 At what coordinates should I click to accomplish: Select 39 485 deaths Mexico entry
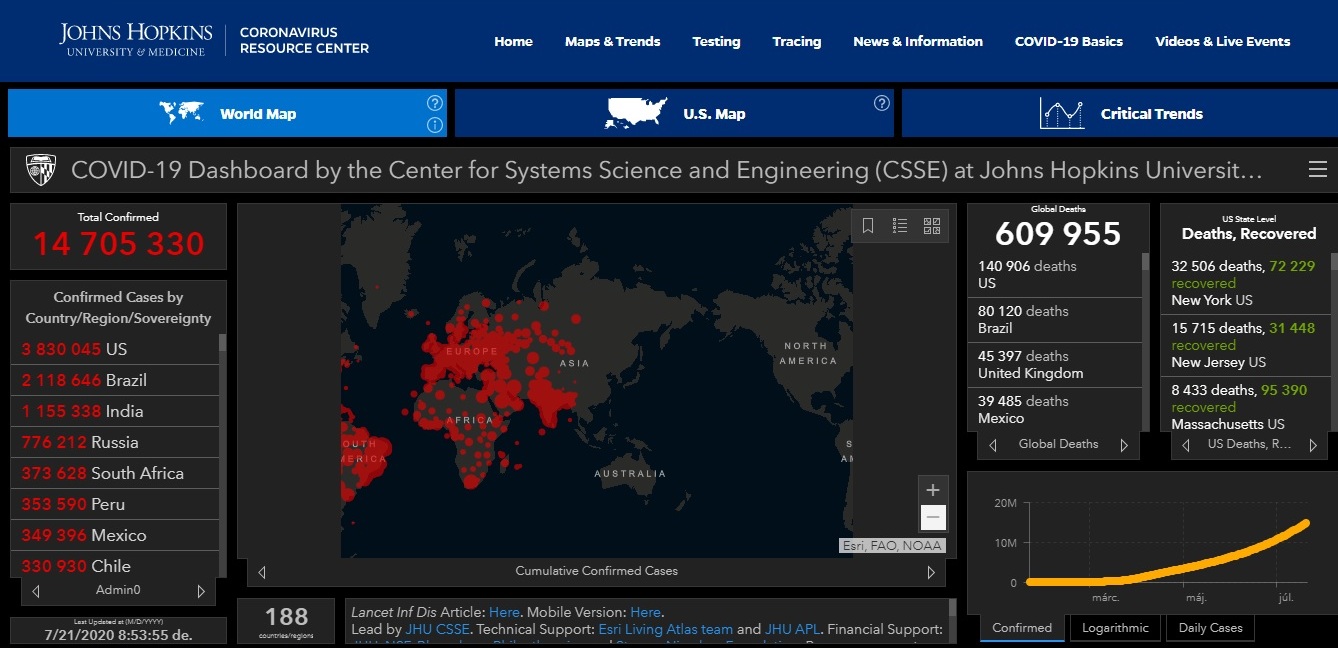[x=1054, y=409]
